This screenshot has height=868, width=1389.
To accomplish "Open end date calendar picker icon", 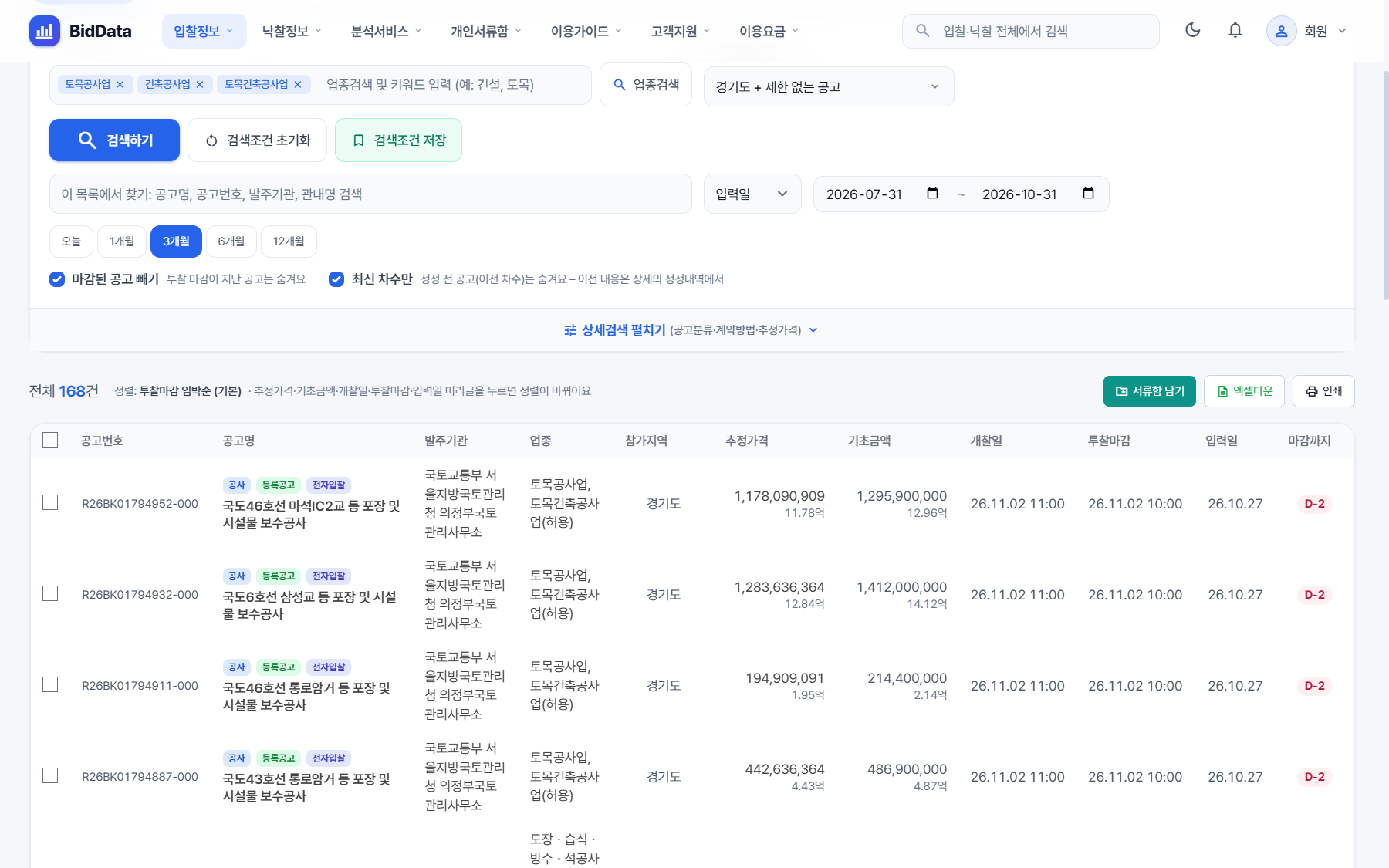I will (x=1088, y=194).
